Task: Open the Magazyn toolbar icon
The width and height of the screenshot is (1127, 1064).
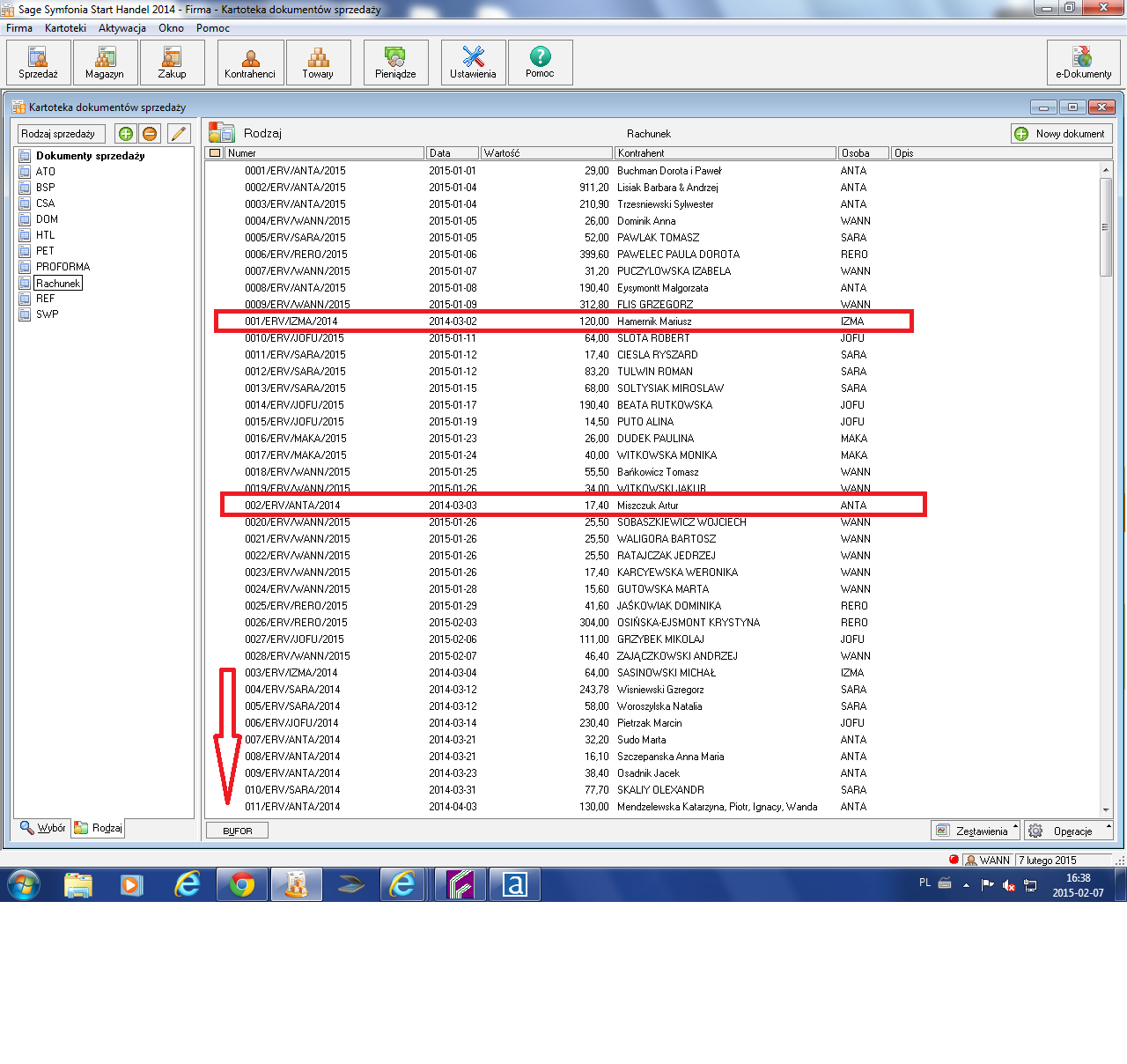Action: pos(105,63)
